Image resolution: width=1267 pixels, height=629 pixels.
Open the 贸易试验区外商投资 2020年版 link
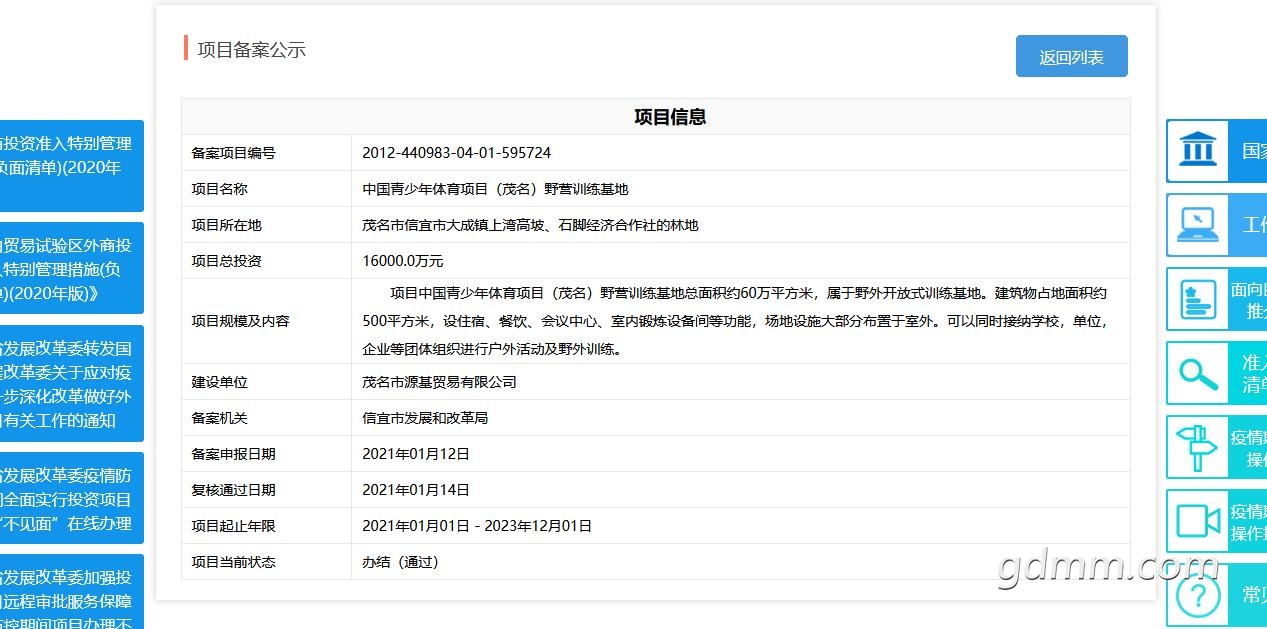click(72, 269)
